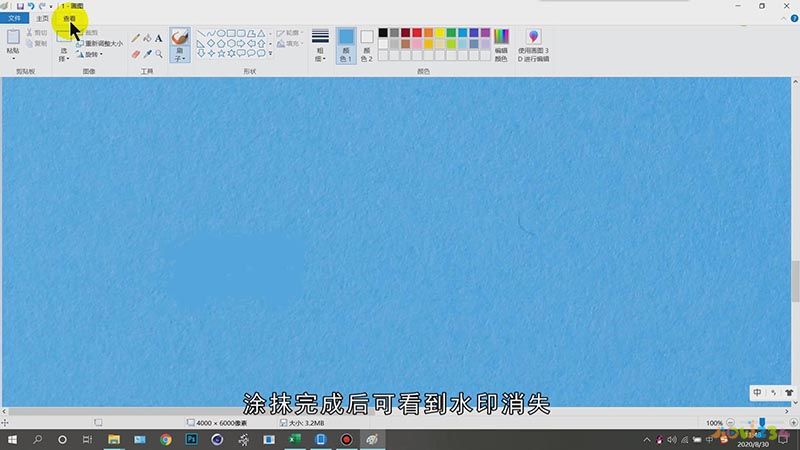Choose the Six-point star shape
The height and width of the screenshot is (450, 800).
click(231, 53)
